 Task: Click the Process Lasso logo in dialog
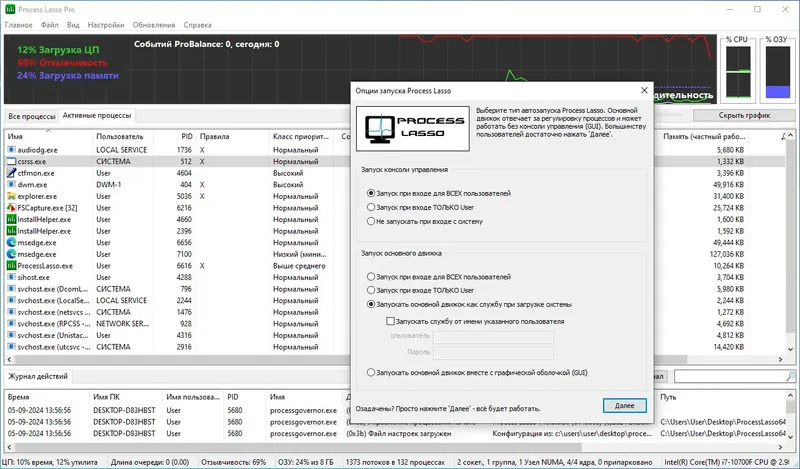(x=413, y=129)
